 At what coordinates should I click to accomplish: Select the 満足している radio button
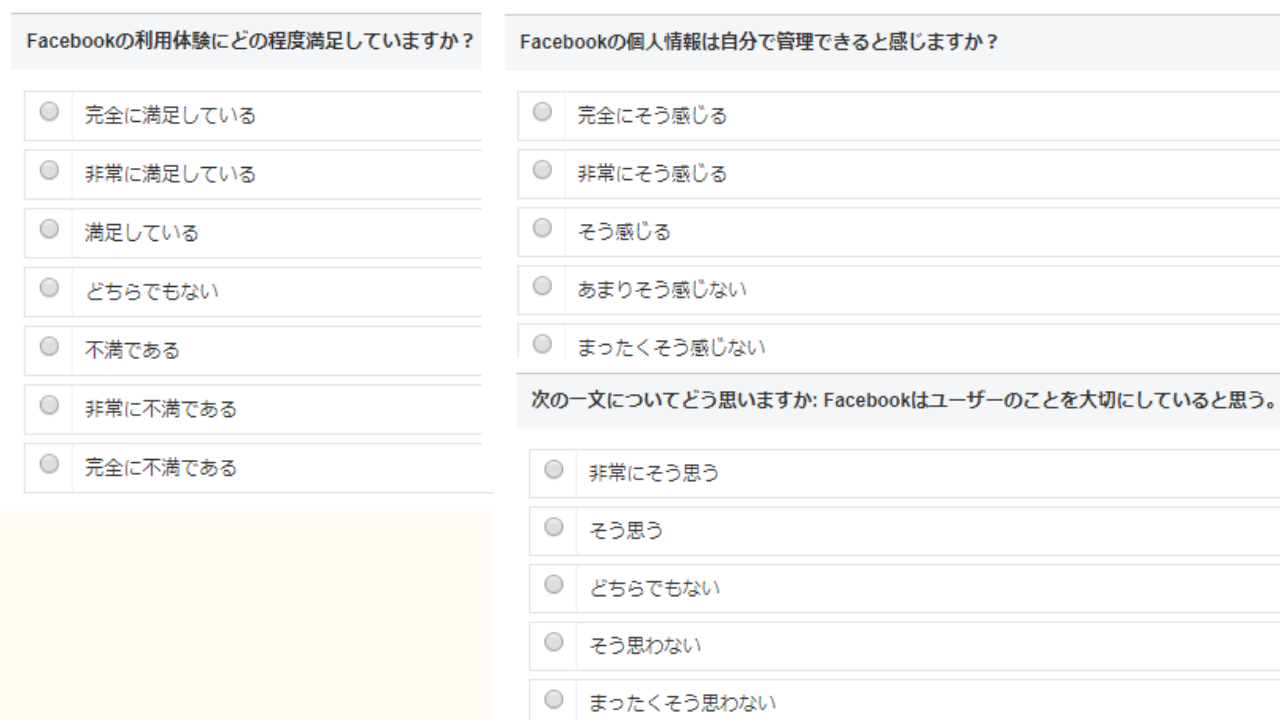coord(49,230)
